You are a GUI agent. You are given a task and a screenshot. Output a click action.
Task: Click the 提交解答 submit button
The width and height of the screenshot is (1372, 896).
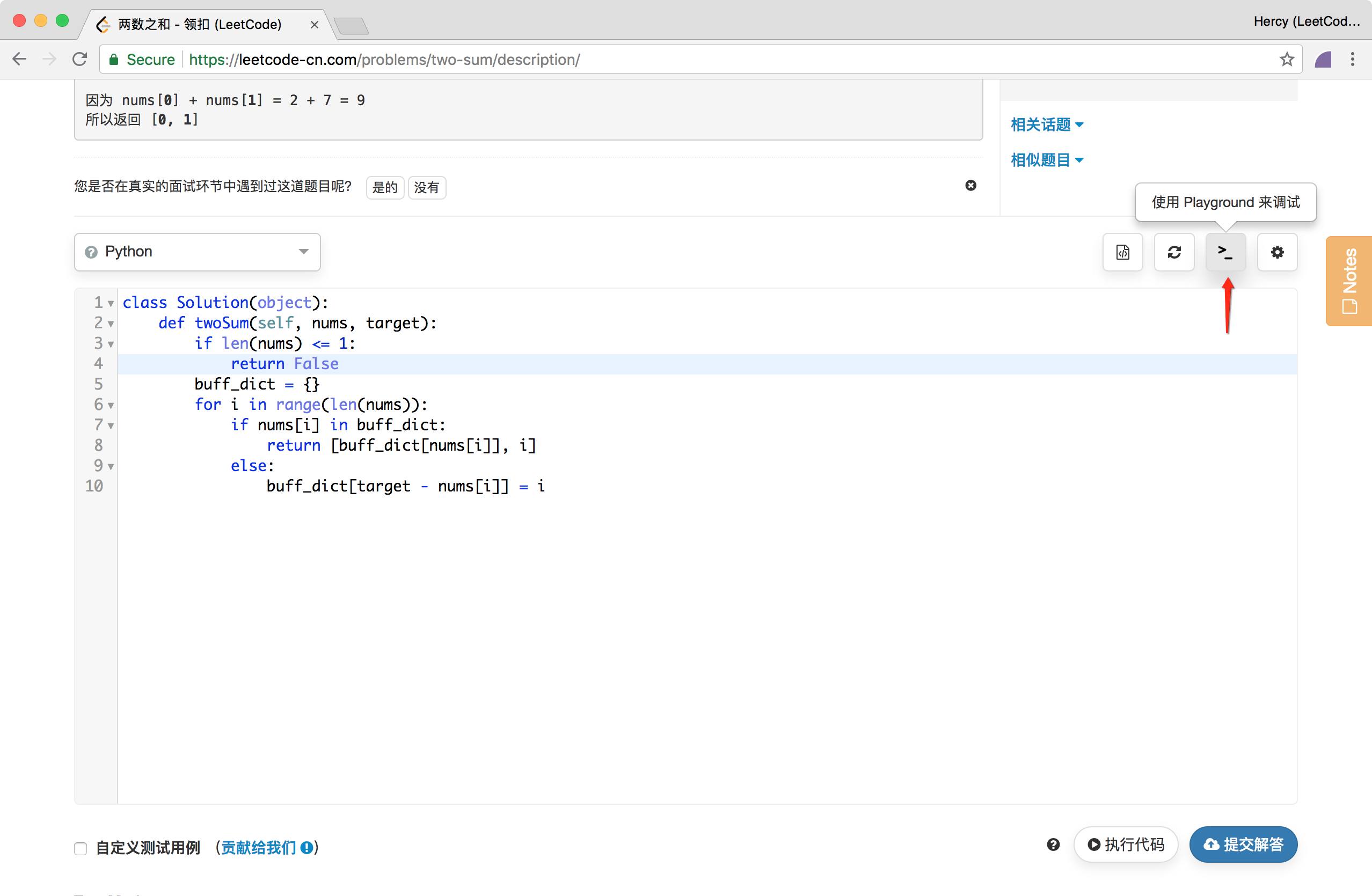pyautogui.click(x=1243, y=844)
